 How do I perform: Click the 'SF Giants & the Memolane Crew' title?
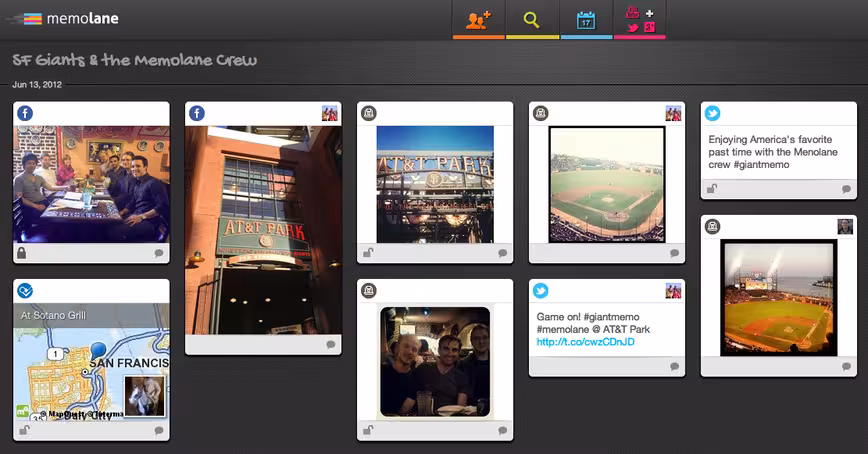[x=135, y=60]
